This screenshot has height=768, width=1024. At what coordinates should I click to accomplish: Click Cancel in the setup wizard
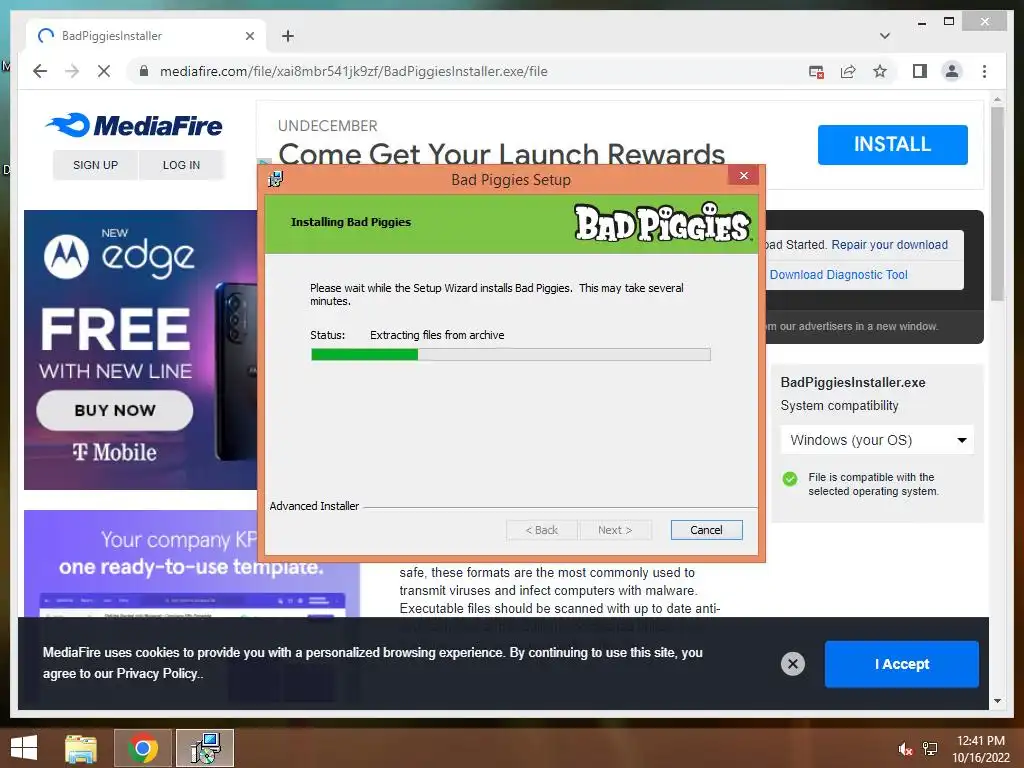coord(706,530)
